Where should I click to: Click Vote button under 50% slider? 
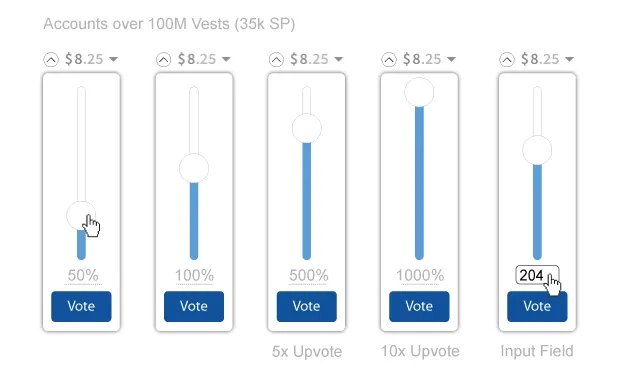[81, 306]
